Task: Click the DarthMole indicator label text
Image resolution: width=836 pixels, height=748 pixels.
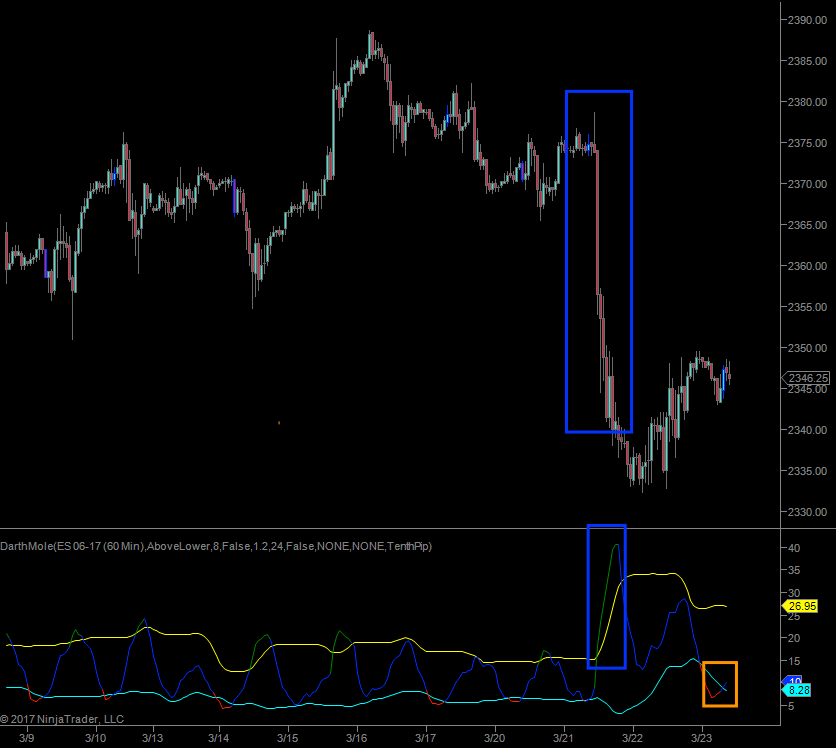Action: click(216, 546)
